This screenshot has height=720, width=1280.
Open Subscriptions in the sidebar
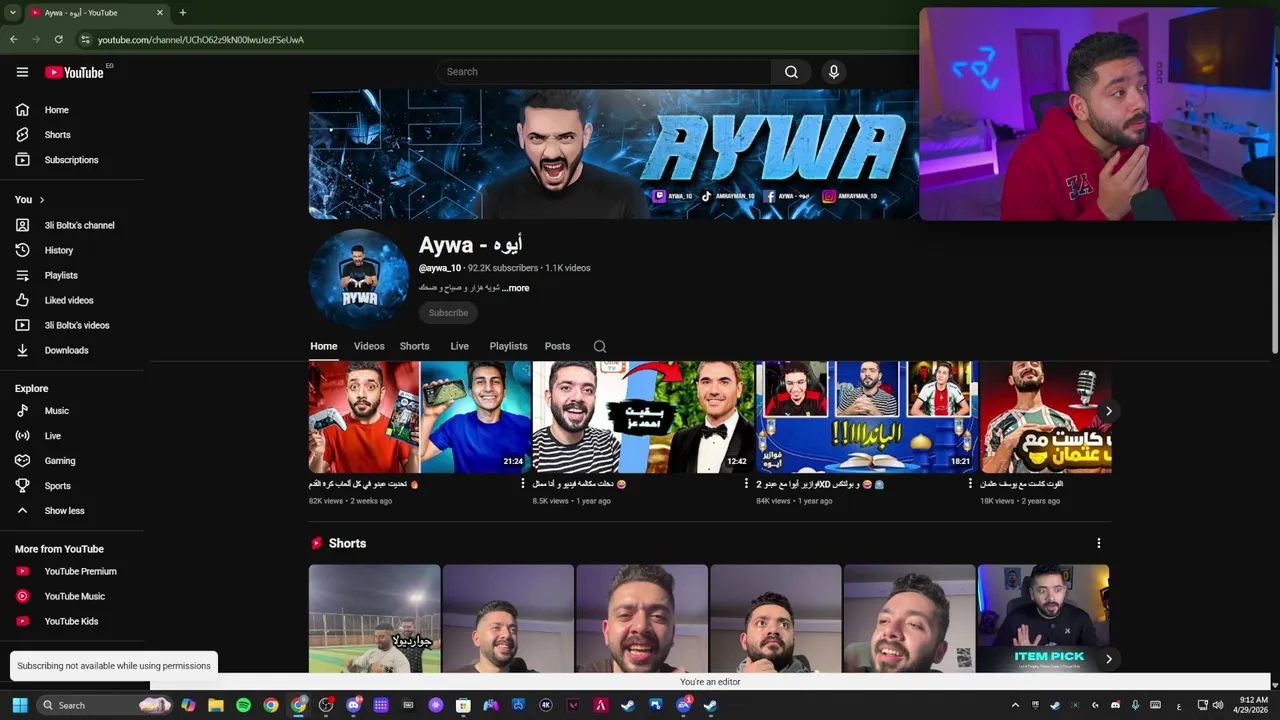tap(72, 160)
